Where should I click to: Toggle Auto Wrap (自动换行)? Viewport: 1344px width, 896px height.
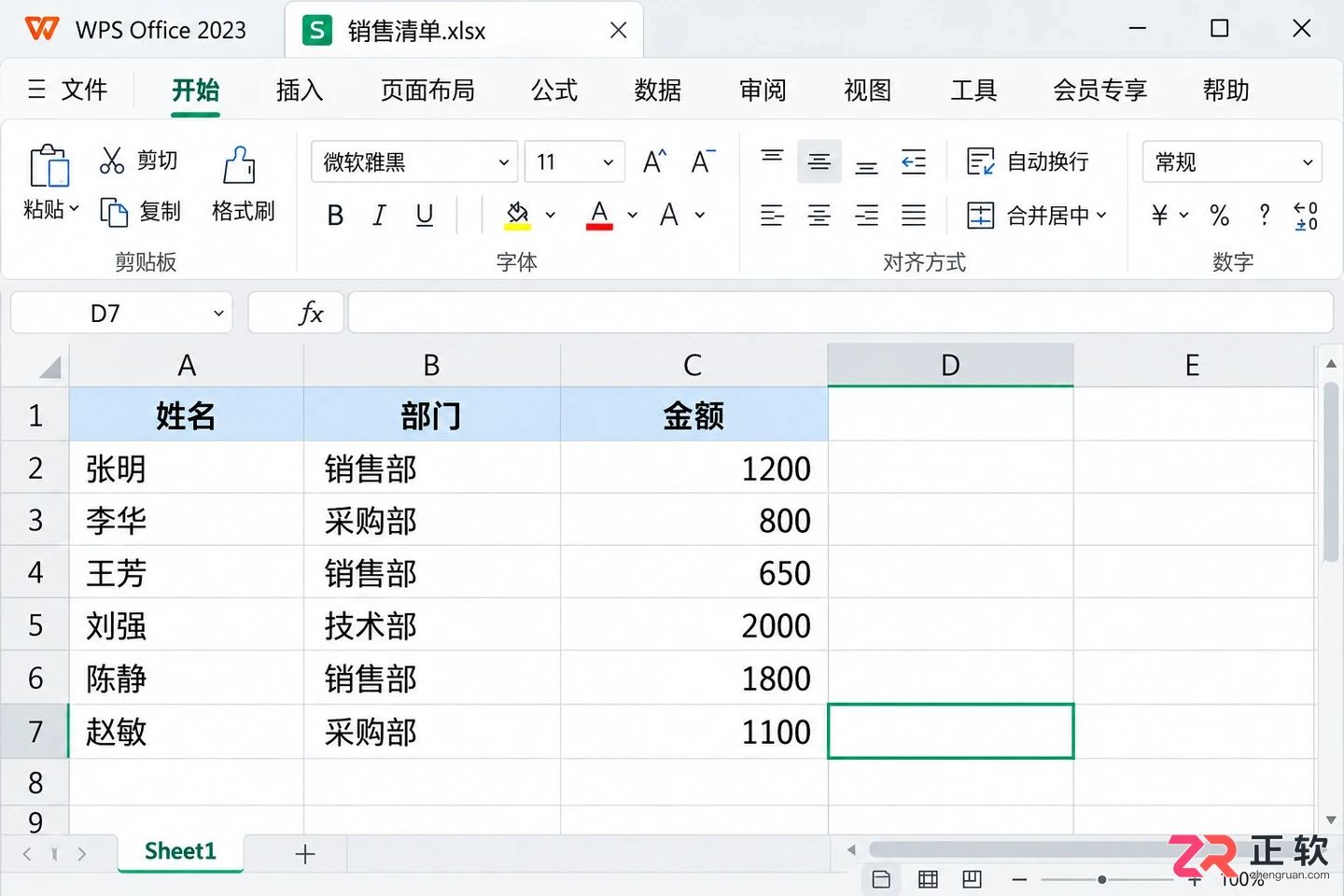(x=1028, y=161)
